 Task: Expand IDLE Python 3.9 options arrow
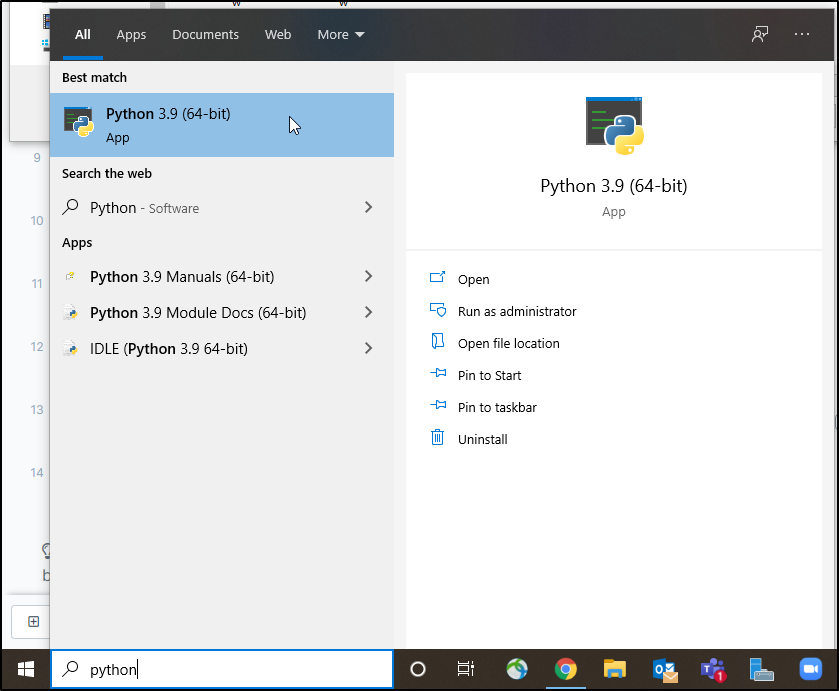(x=368, y=349)
